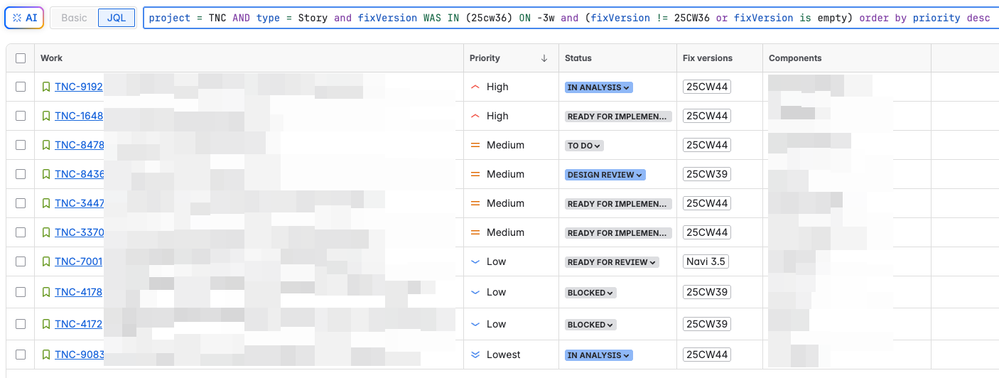Click the High priority icon for TNC-9192
This screenshot has height=378, width=999.
click(x=475, y=87)
